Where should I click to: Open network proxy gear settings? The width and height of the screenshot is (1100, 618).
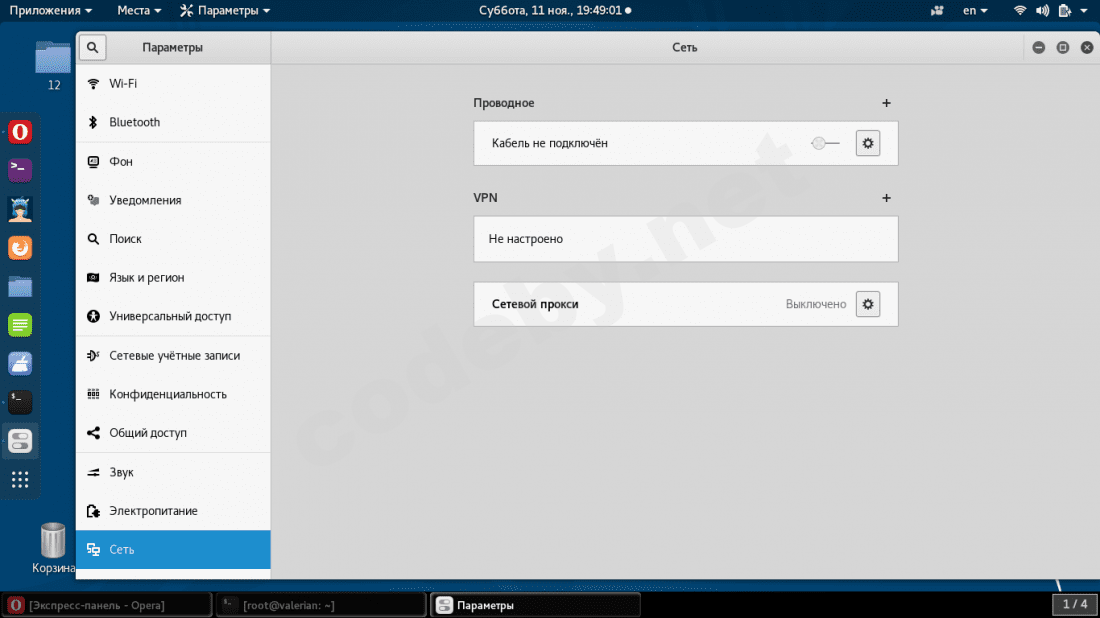[x=868, y=304]
